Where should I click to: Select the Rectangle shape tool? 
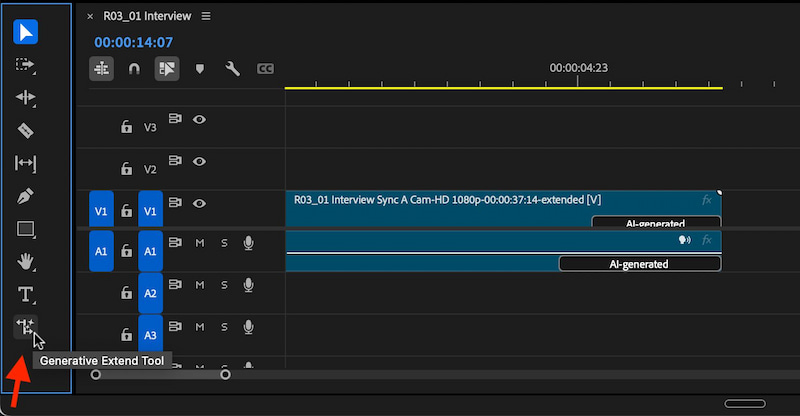pos(25,229)
